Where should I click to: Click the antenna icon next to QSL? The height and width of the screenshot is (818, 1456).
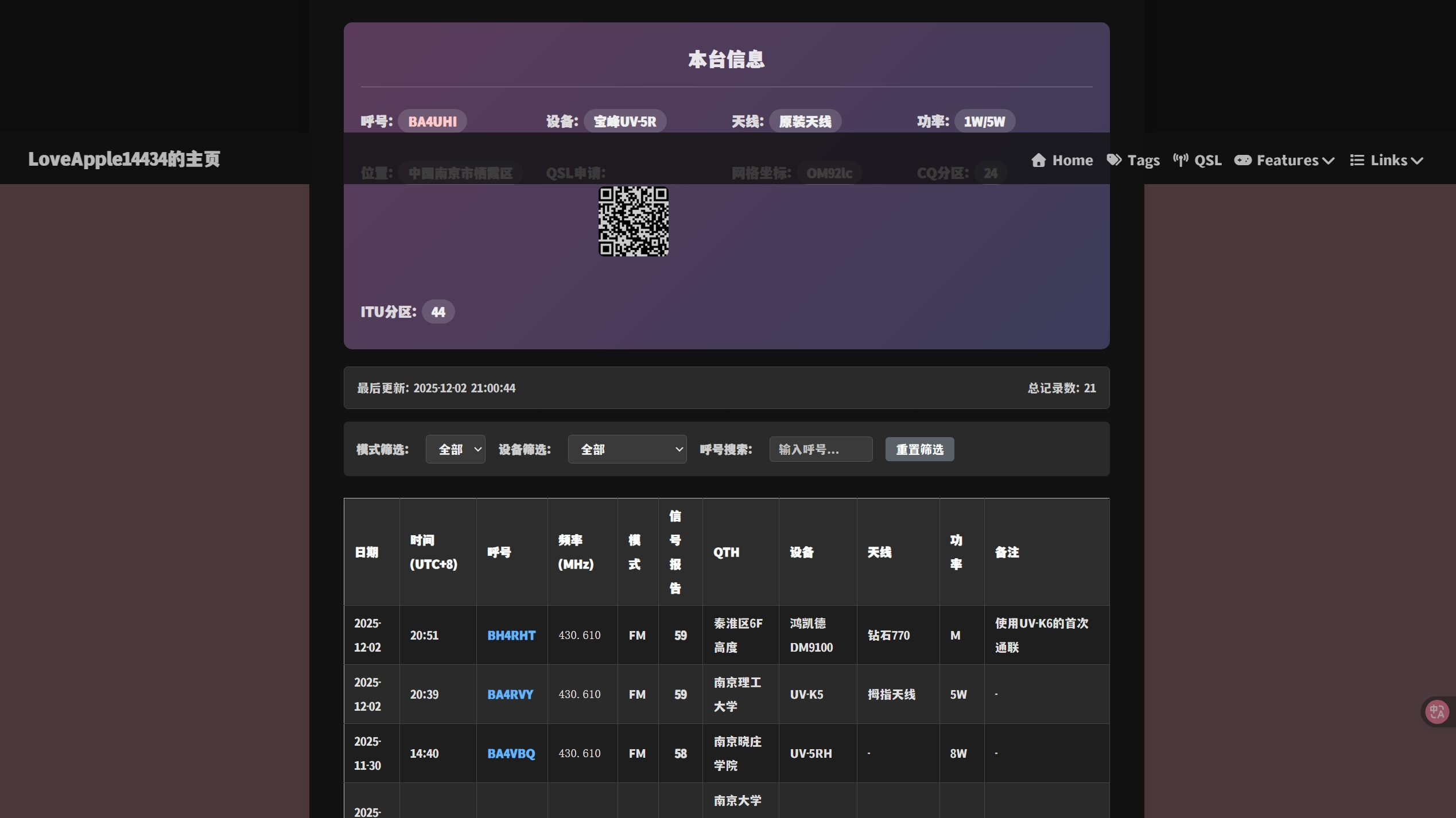[x=1181, y=159]
